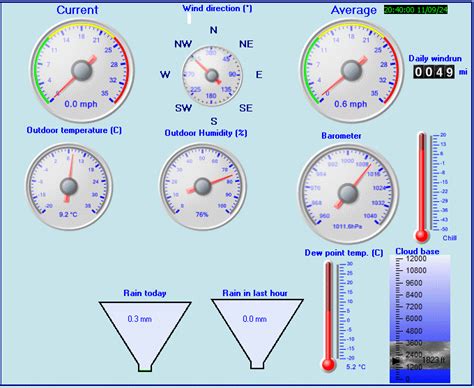
Task: Click the Rain in last hour label
Action: [255, 293]
